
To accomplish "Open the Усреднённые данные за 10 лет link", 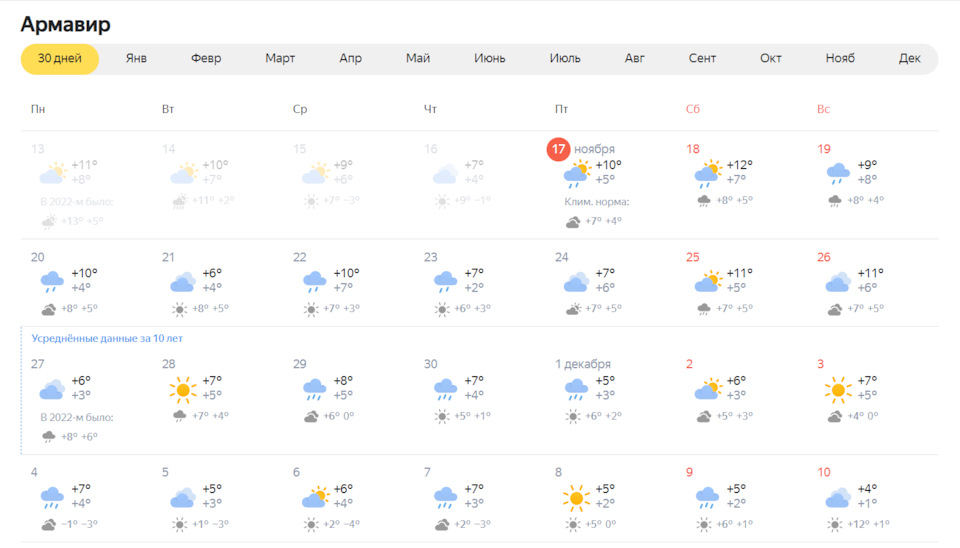I will 106,338.
